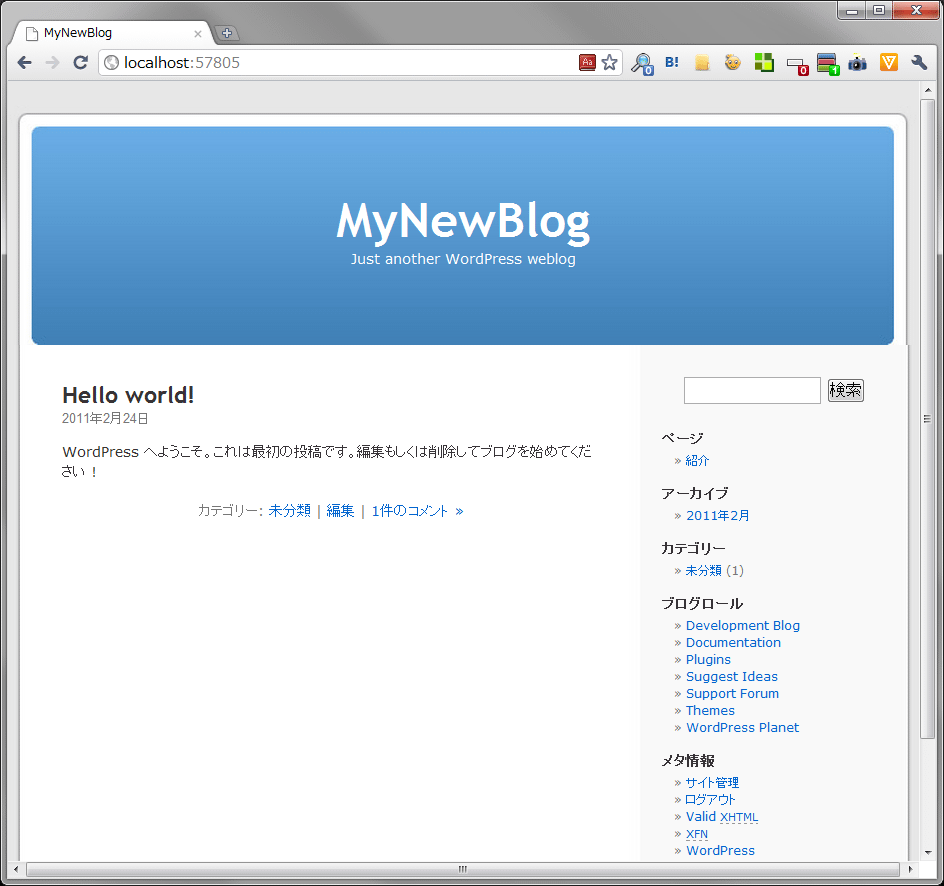
Task: Close the MyNewBlog tab
Action: click(197, 34)
